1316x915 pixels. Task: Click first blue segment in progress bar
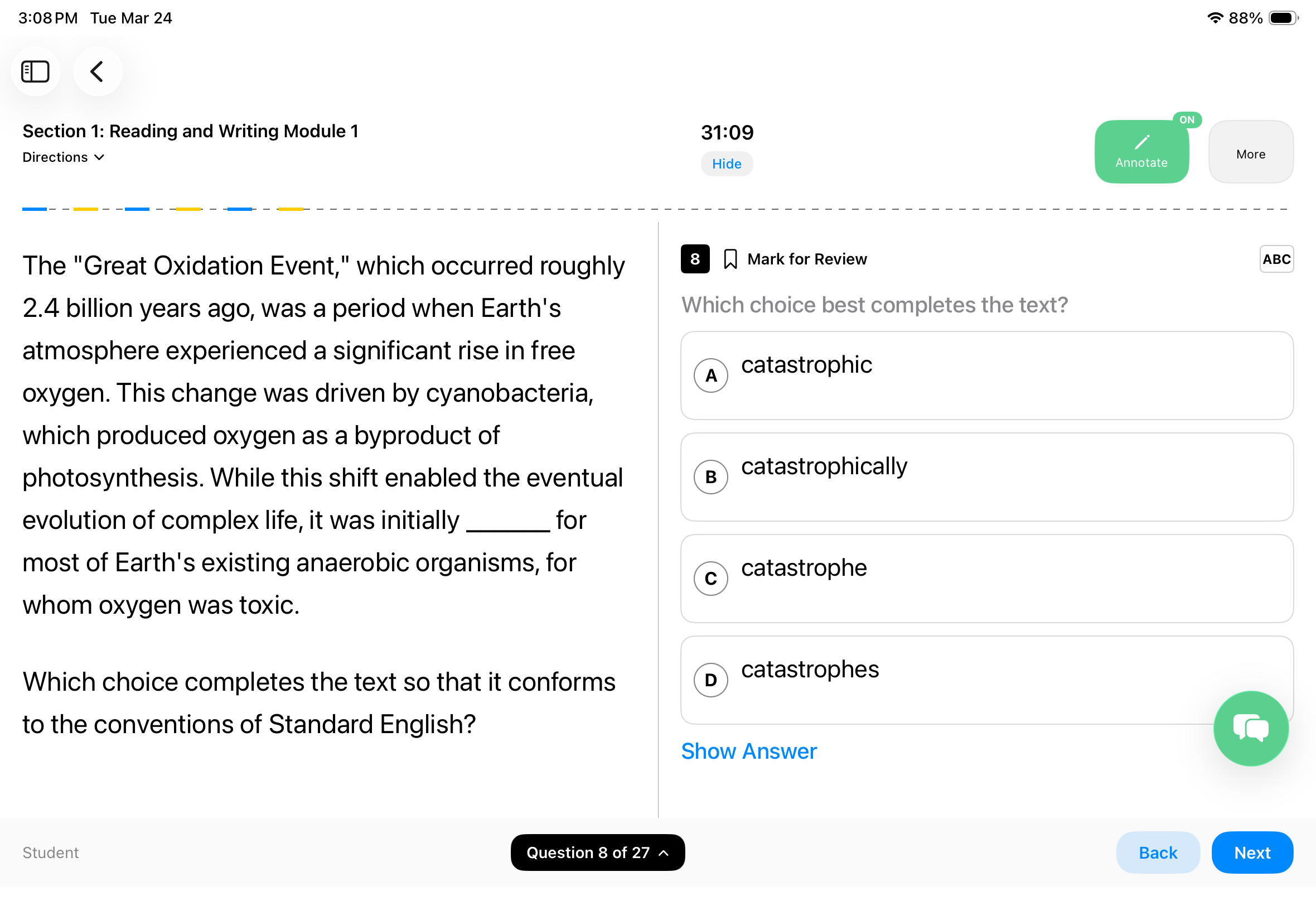click(x=35, y=209)
